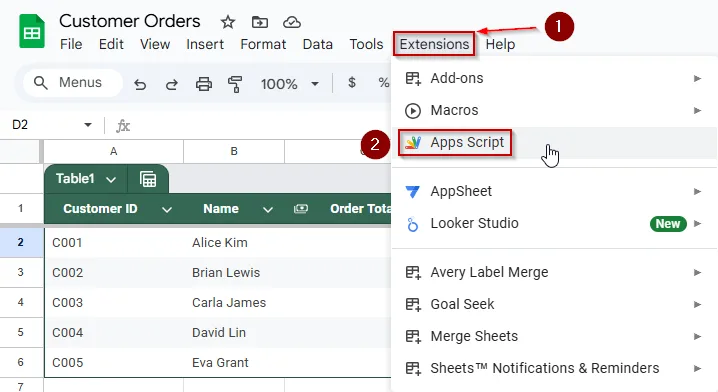718x392 pixels.
Task: Click the redo arrow
Action: click(x=172, y=84)
